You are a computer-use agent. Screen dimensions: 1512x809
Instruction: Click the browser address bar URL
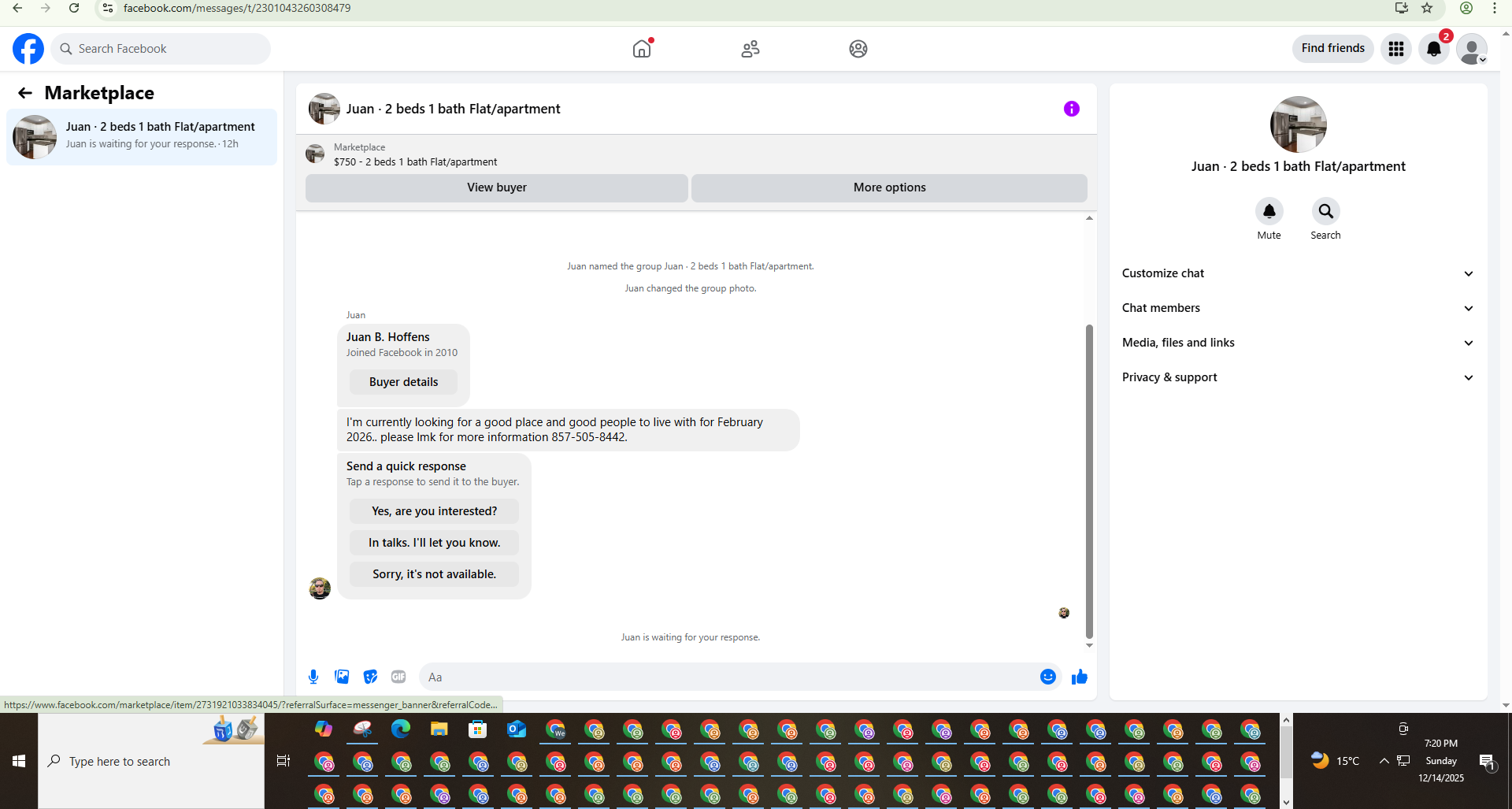(x=237, y=8)
